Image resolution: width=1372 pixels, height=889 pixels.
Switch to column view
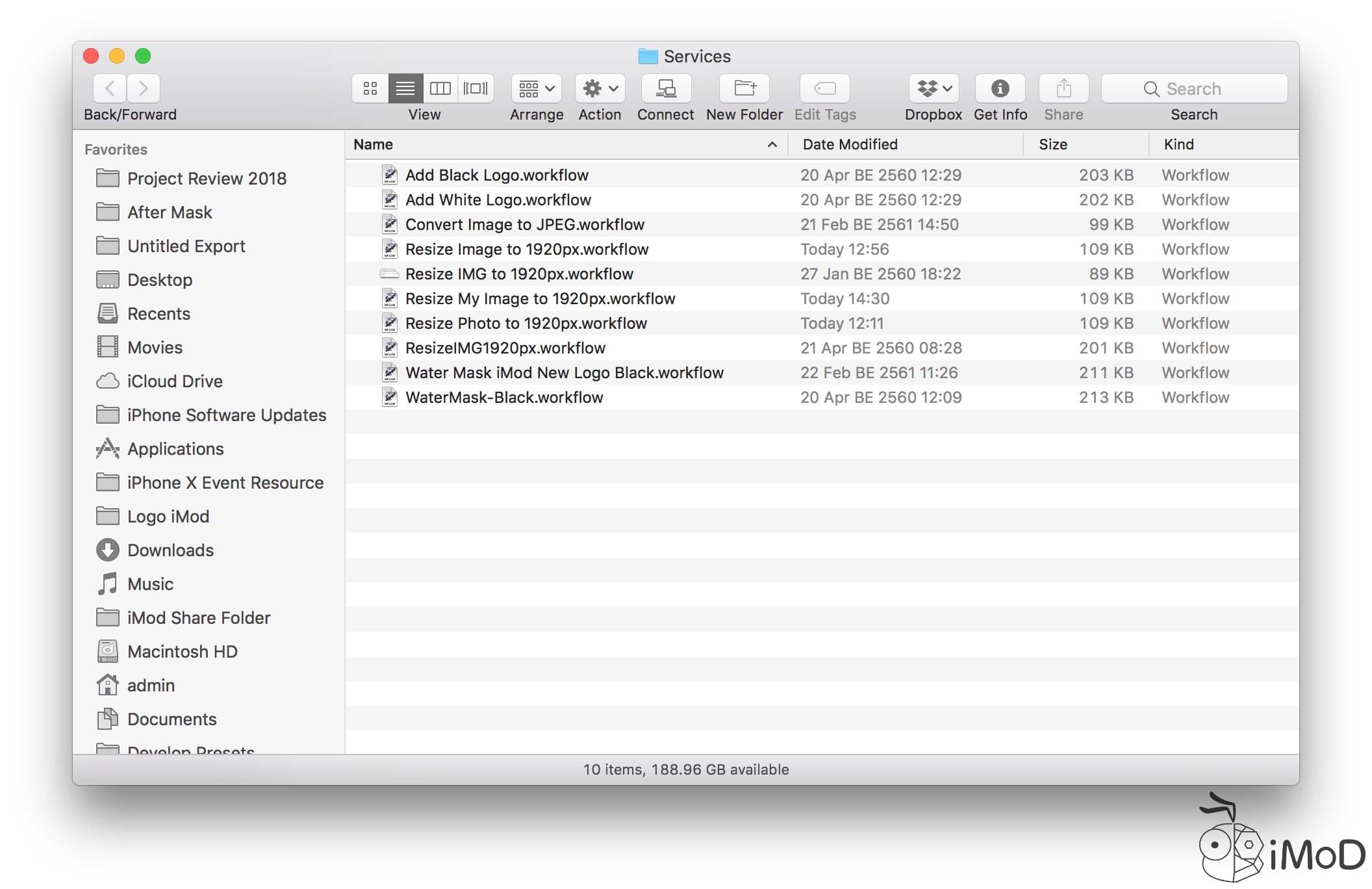click(x=440, y=88)
